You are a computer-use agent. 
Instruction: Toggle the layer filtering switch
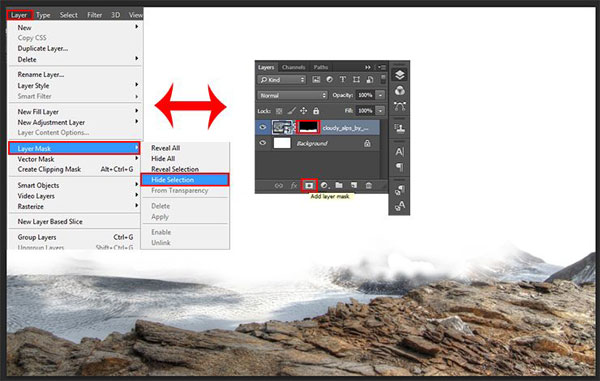(383, 80)
